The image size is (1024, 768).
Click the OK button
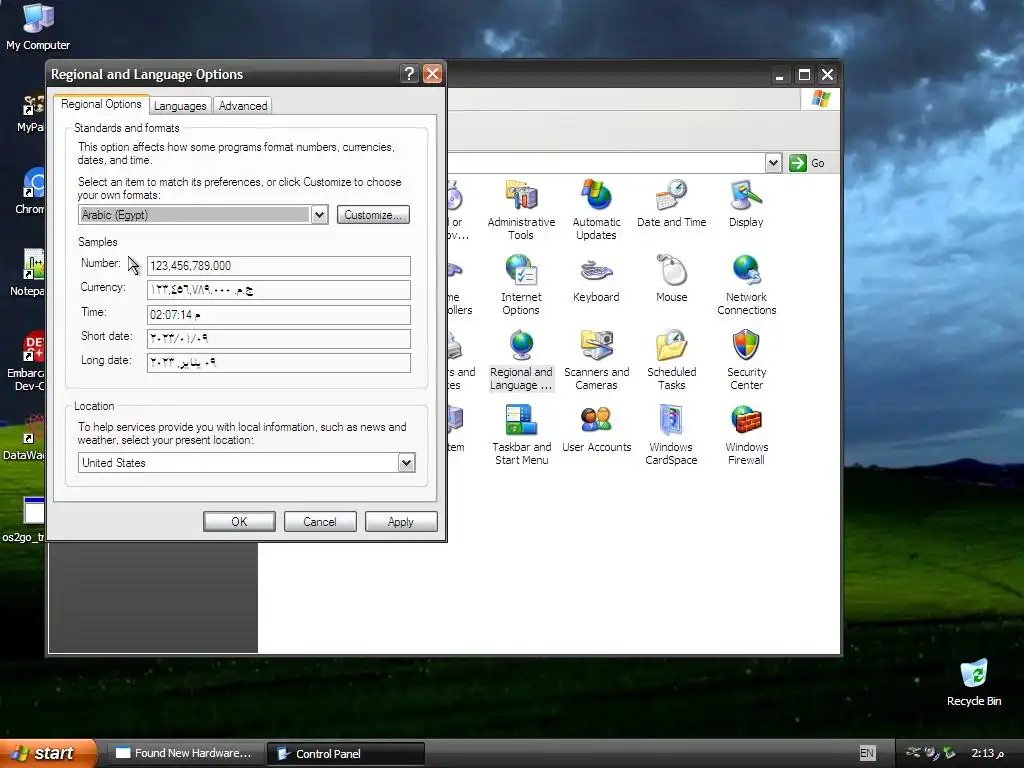tap(239, 522)
